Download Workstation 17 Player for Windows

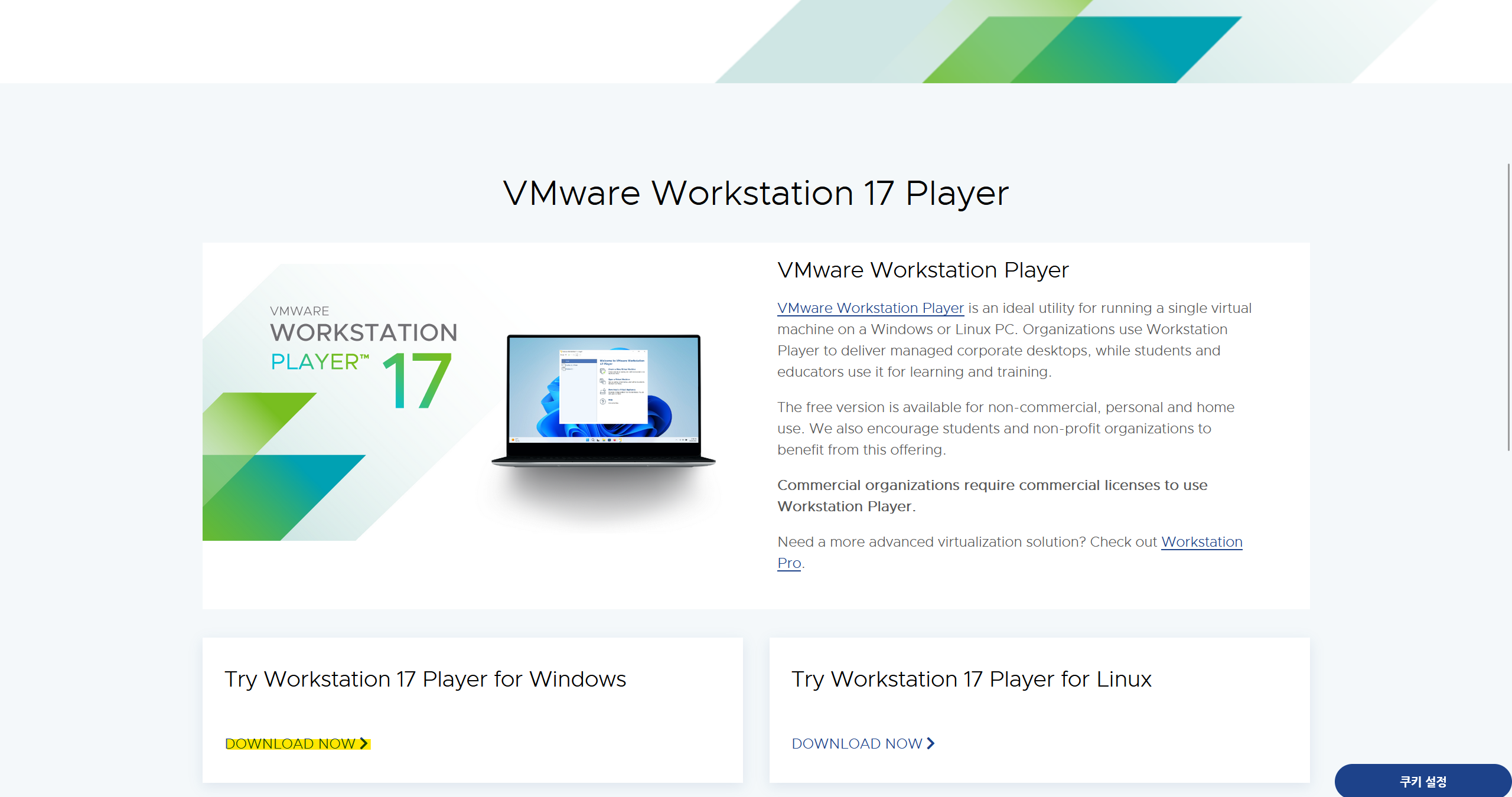pos(291,743)
